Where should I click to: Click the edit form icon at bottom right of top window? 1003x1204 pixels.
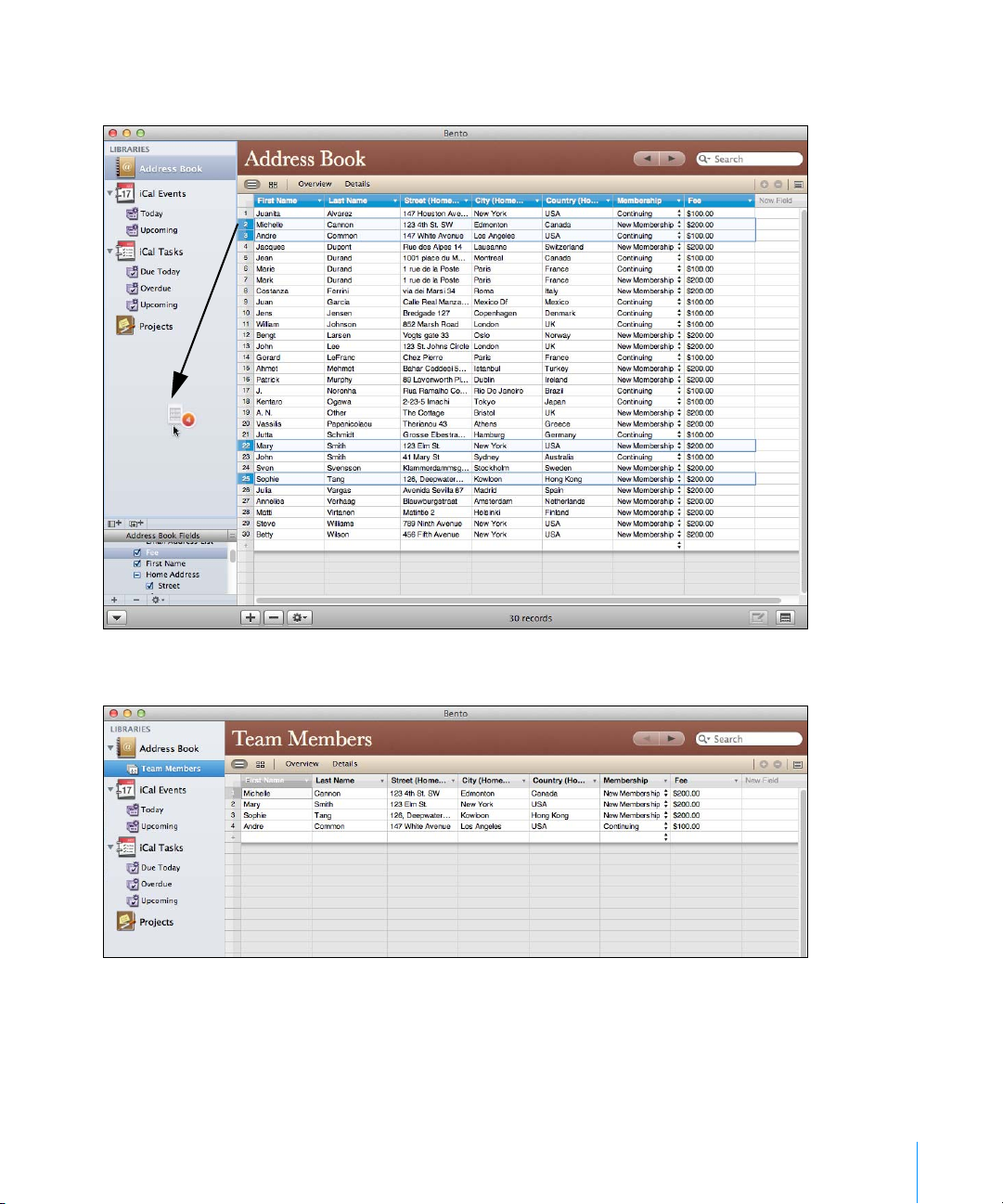point(759,617)
